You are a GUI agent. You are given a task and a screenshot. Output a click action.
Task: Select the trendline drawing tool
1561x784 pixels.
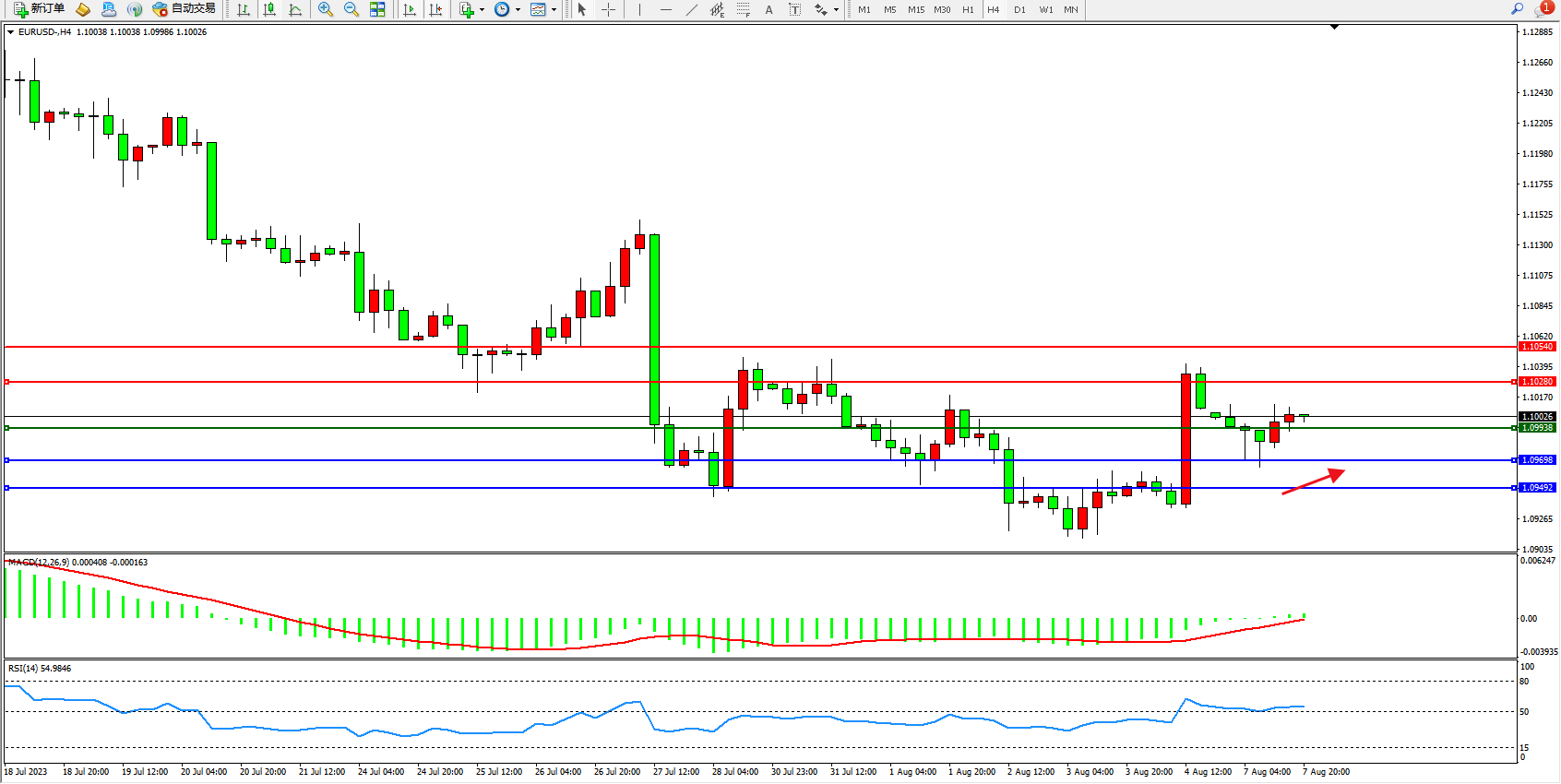tap(692, 9)
